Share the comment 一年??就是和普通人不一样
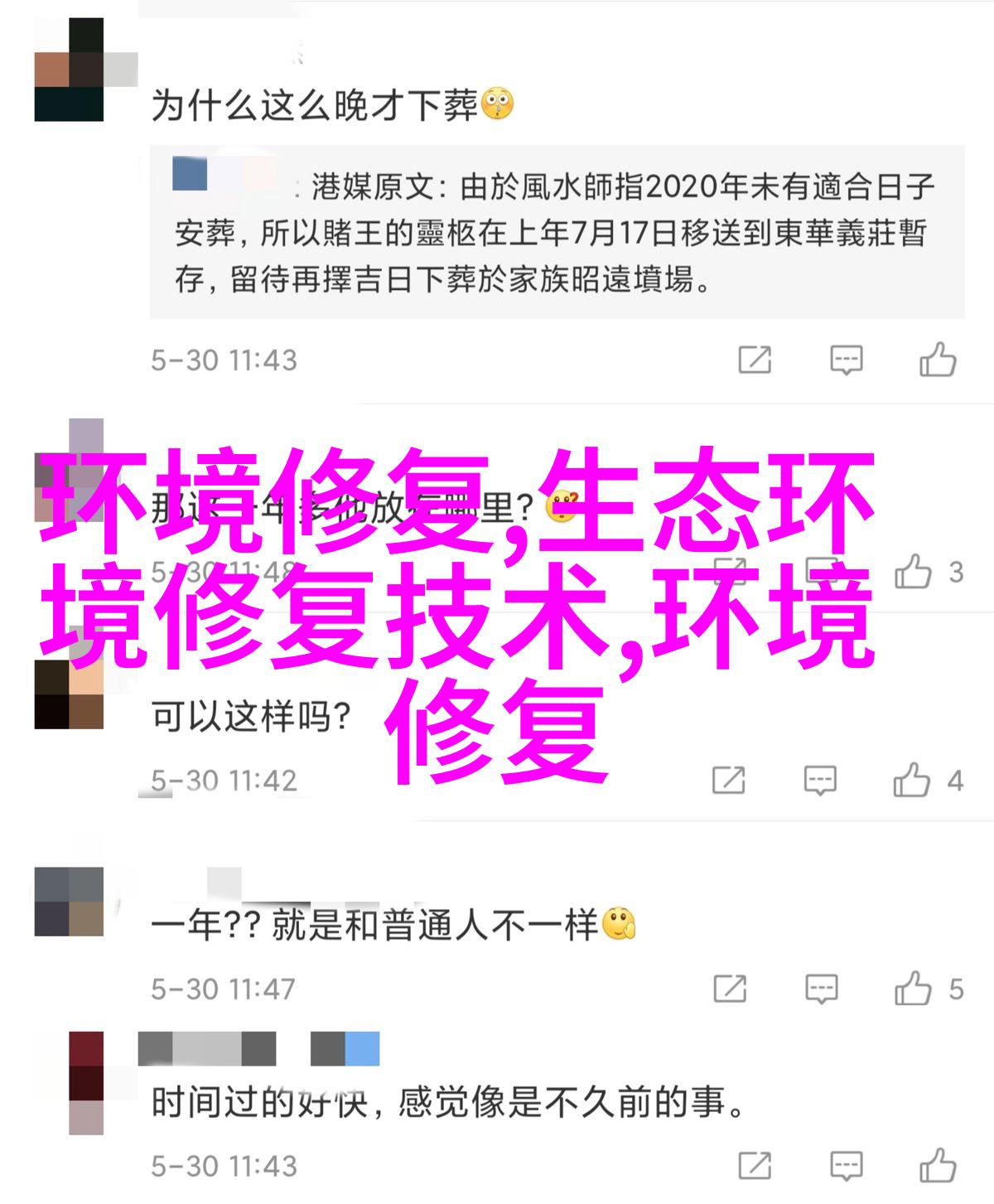The height and width of the screenshot is (1204, 994). tap(729, 989)
